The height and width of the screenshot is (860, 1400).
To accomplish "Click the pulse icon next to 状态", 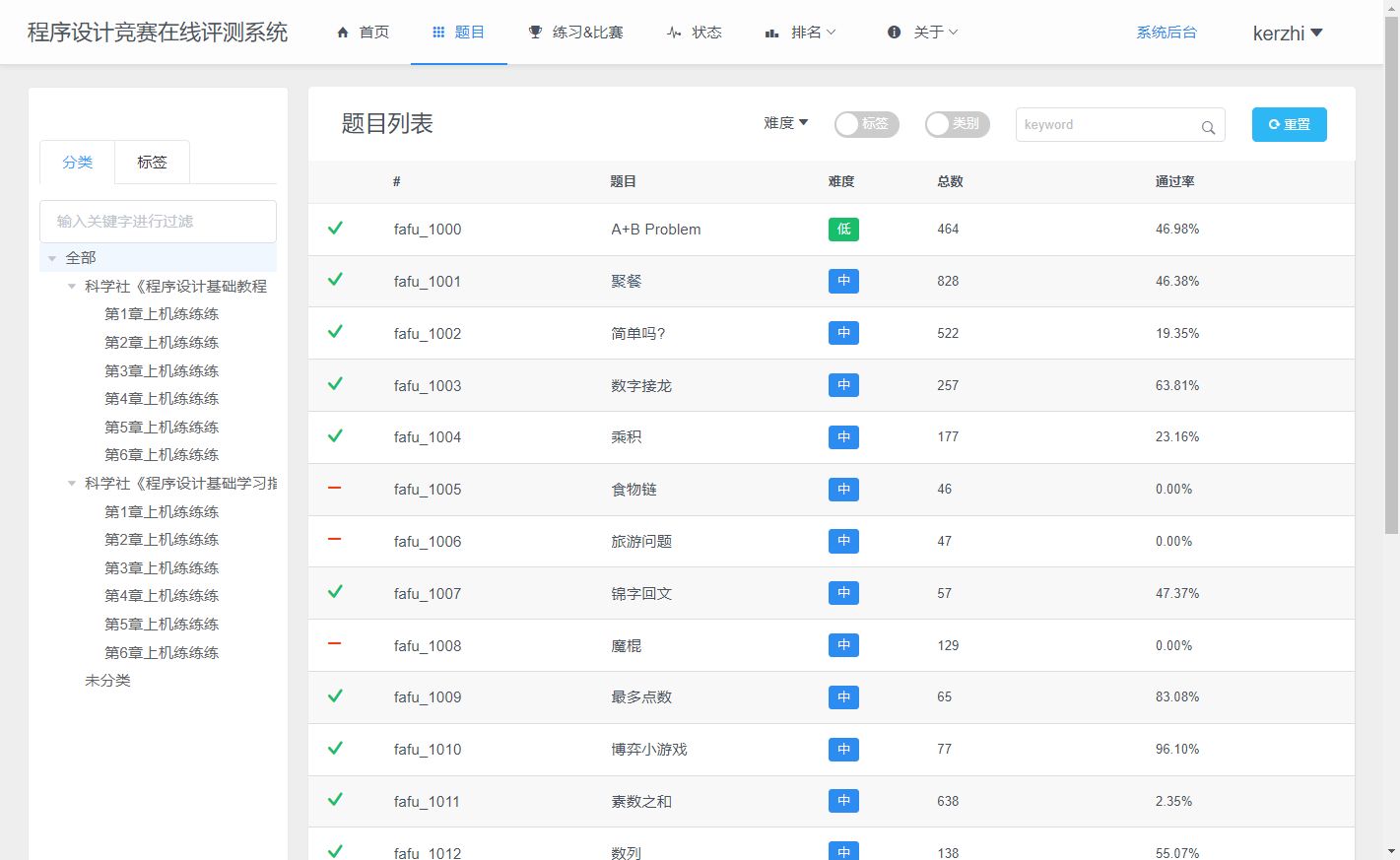I will (x=674, y=33).
